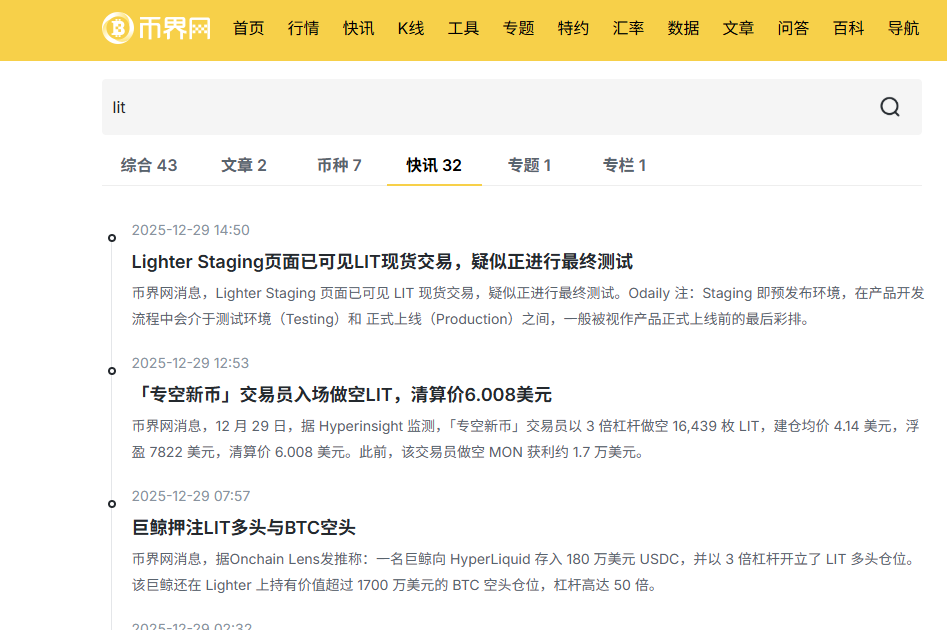Open the 数据 nav item
947x630 pixels.
(683, 28)
